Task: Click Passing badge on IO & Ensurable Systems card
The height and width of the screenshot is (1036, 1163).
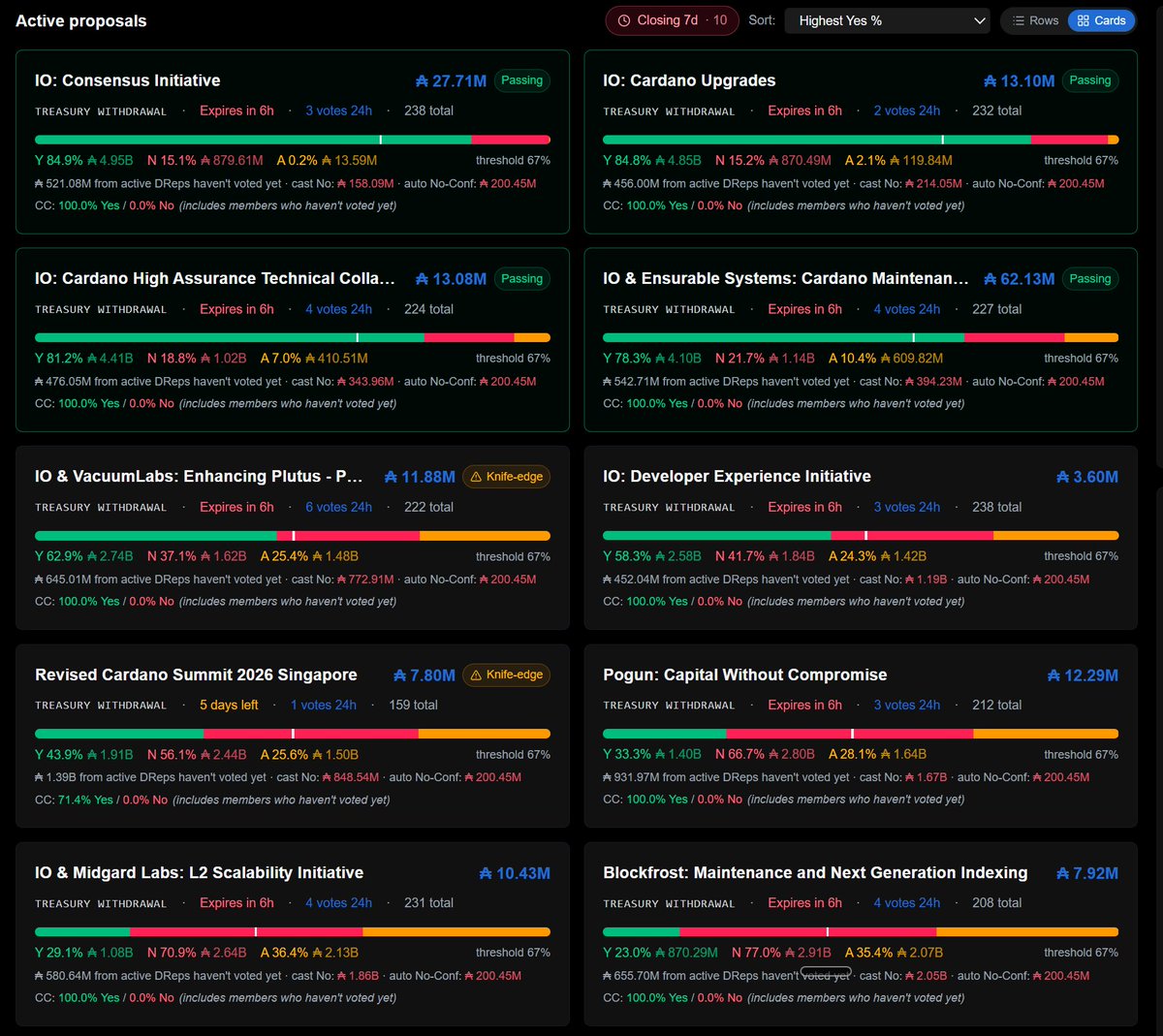Action: 1090,278
